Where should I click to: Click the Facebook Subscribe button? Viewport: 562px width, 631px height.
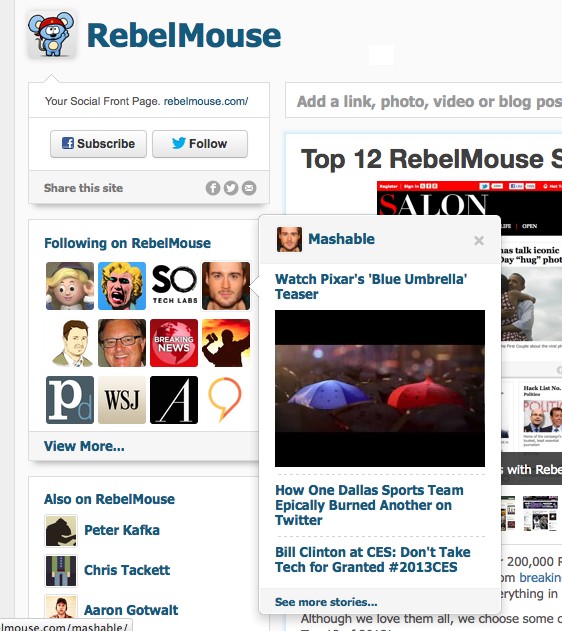click(99, 144)
